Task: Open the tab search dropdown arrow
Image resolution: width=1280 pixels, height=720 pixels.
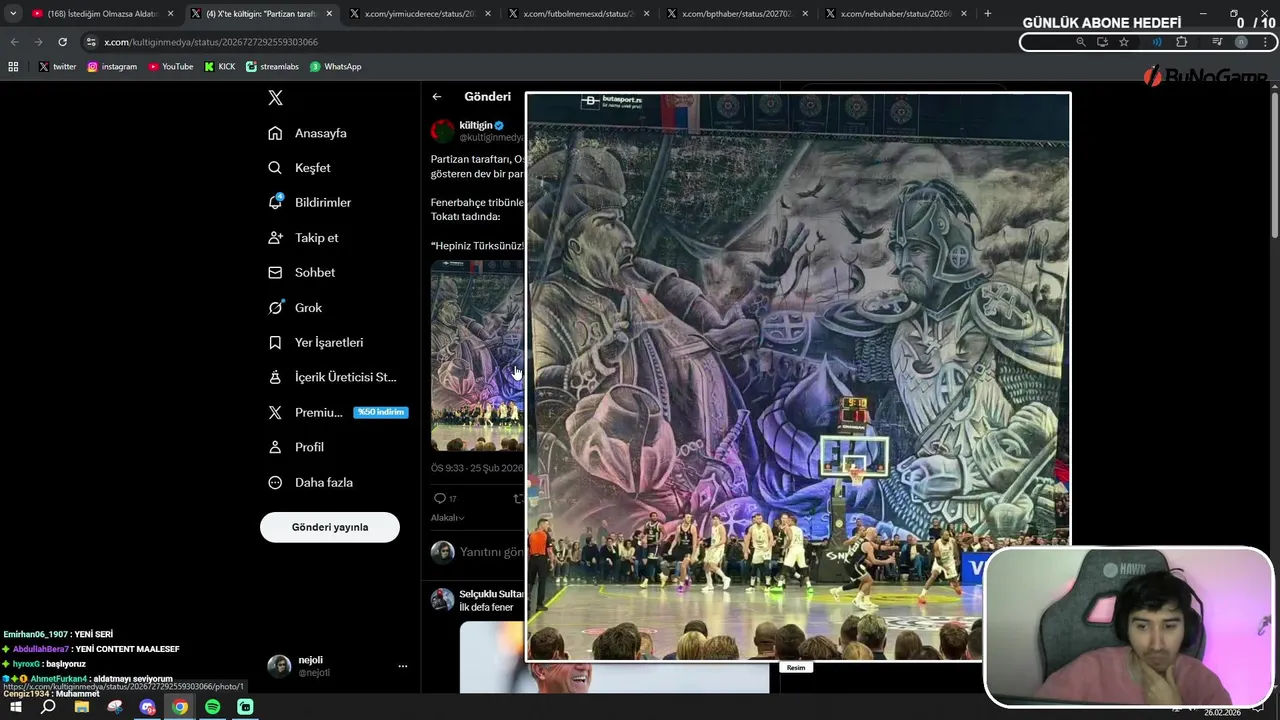Action: tap(13, 14)
